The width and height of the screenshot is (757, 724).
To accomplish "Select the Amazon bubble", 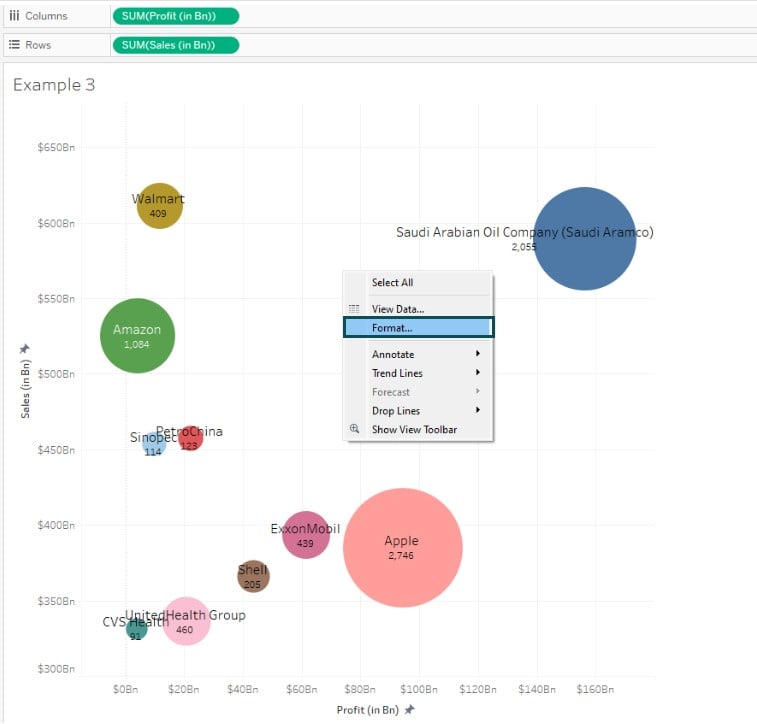I will (x=138, y=335).
